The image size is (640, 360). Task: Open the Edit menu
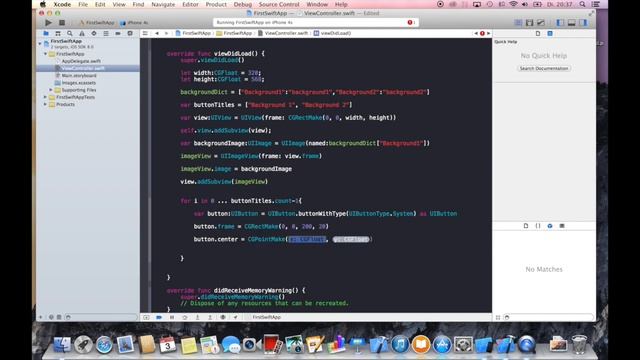[x=100, y=4]
